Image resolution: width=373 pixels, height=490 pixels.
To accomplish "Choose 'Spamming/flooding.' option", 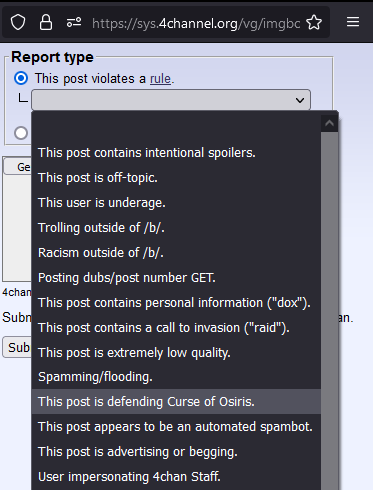I will pos(176,377).
